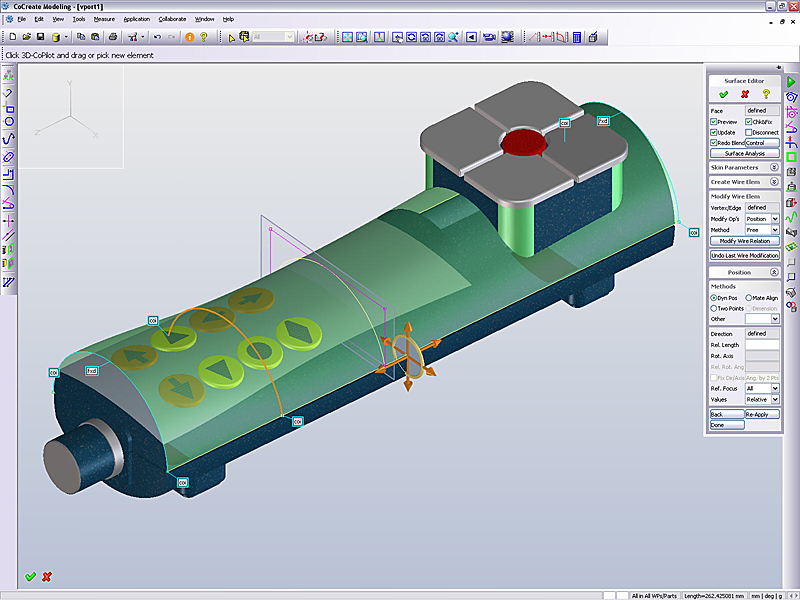Select the Mate Align radio button
The height and width of the screenshot is (600, 800).
tap(749, 297)
